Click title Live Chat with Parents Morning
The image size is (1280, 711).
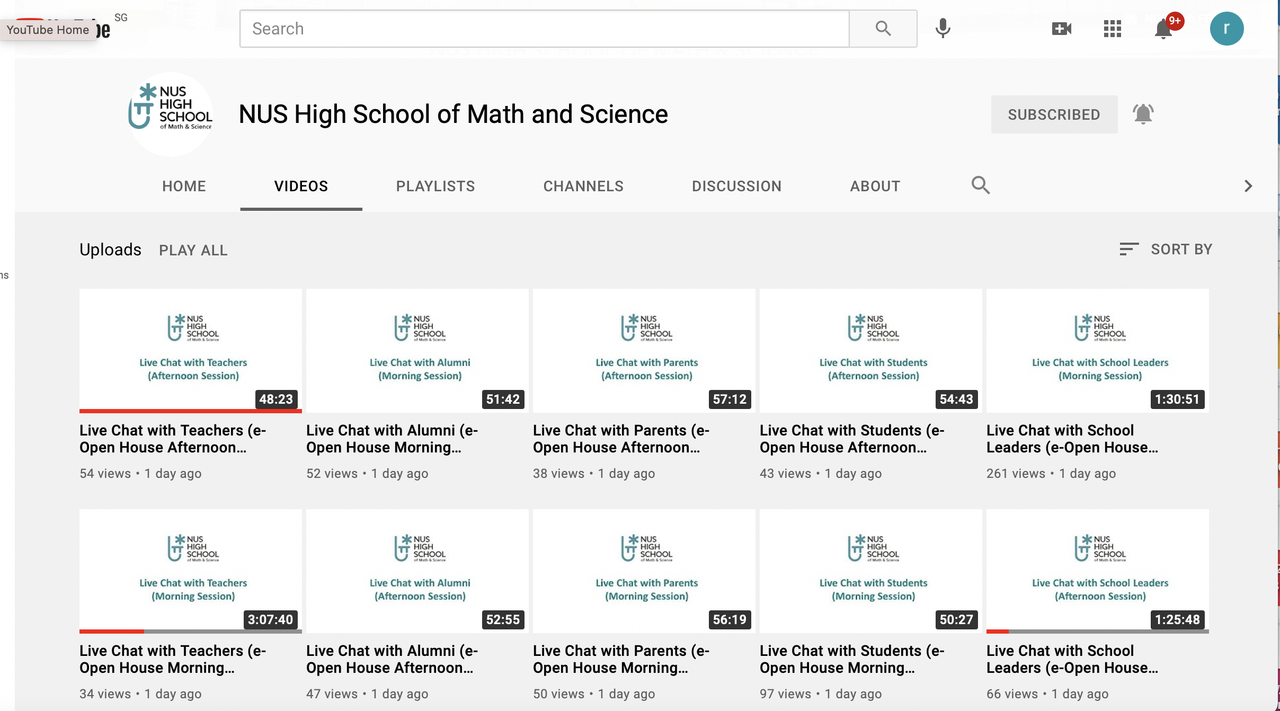tap(621, 659)
